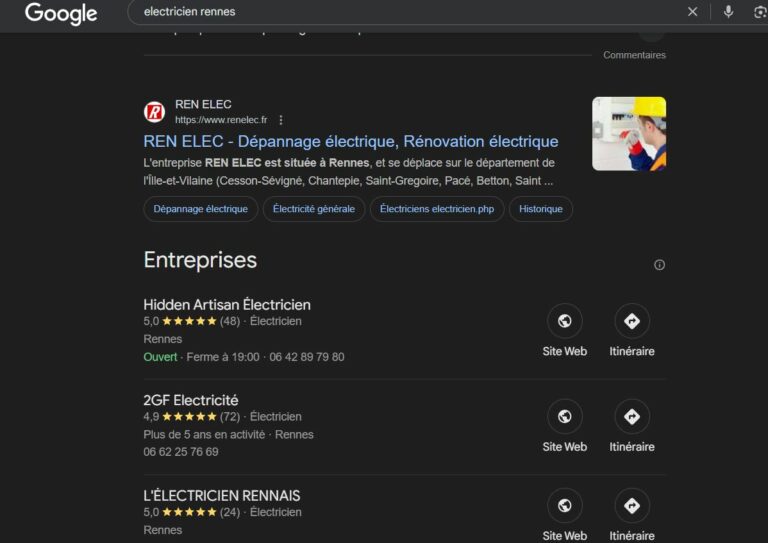Open the Électricité générale sitelink chip

tap(313, 209)
